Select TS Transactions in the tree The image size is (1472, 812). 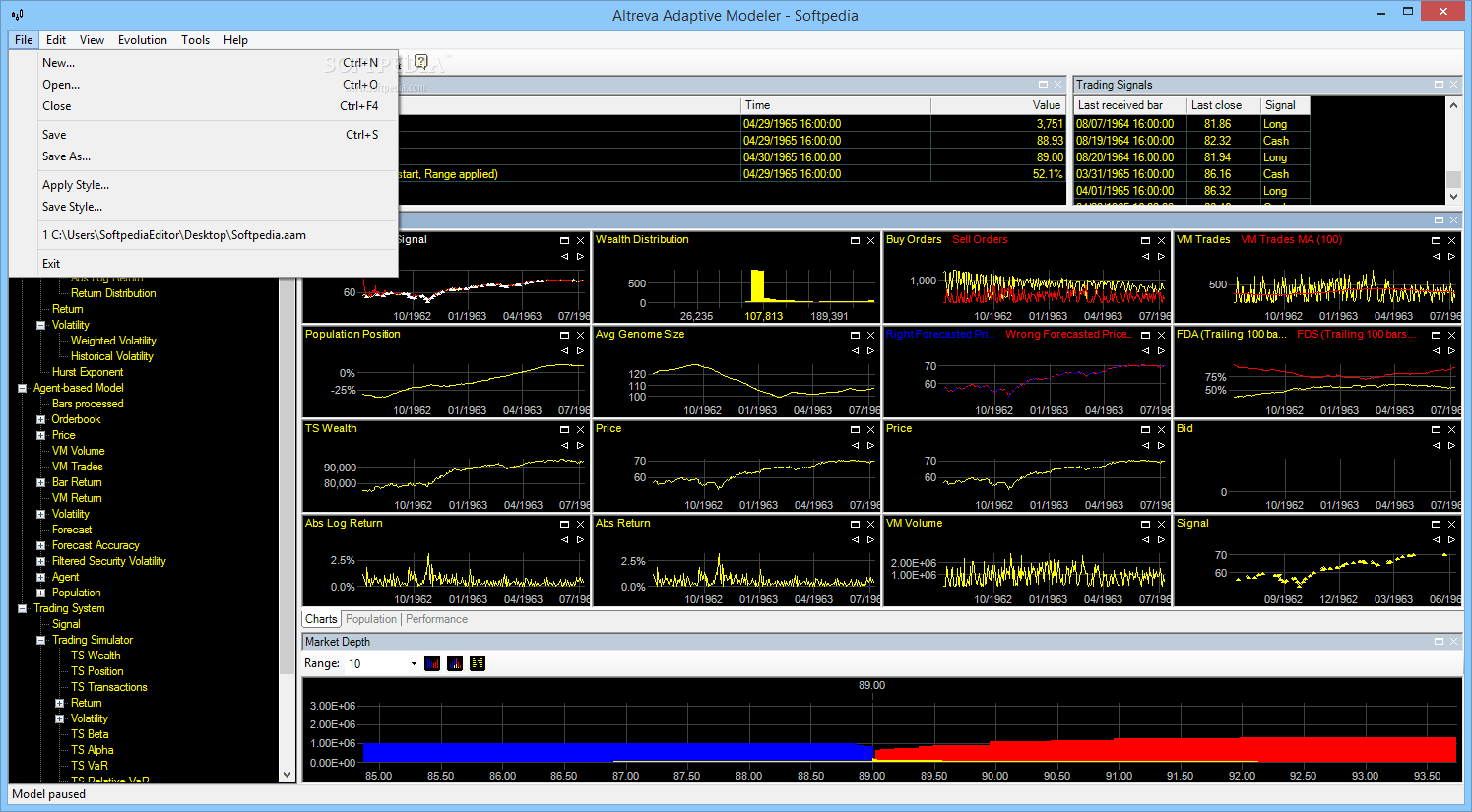coord(109,687)
